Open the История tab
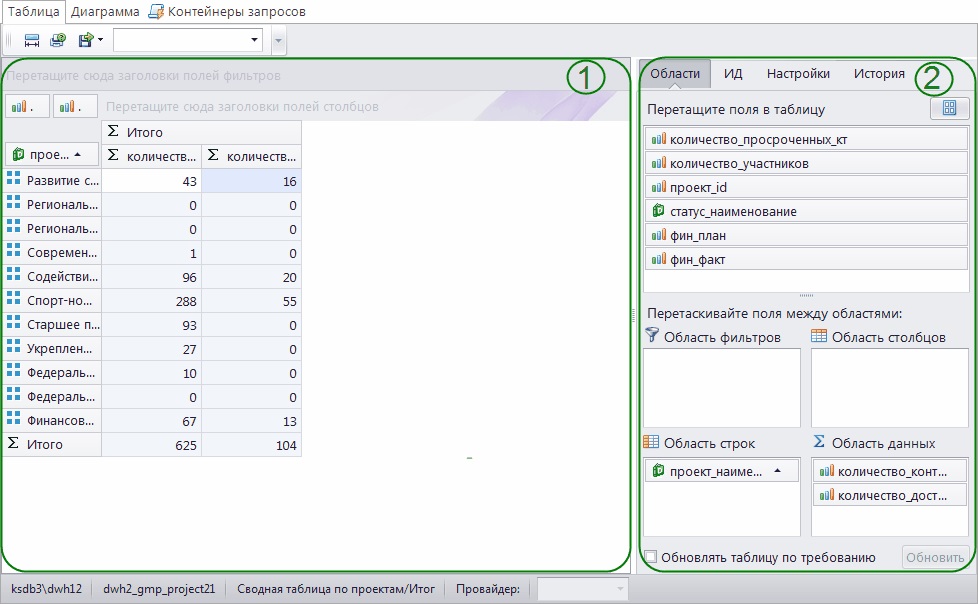 point(879,73)
